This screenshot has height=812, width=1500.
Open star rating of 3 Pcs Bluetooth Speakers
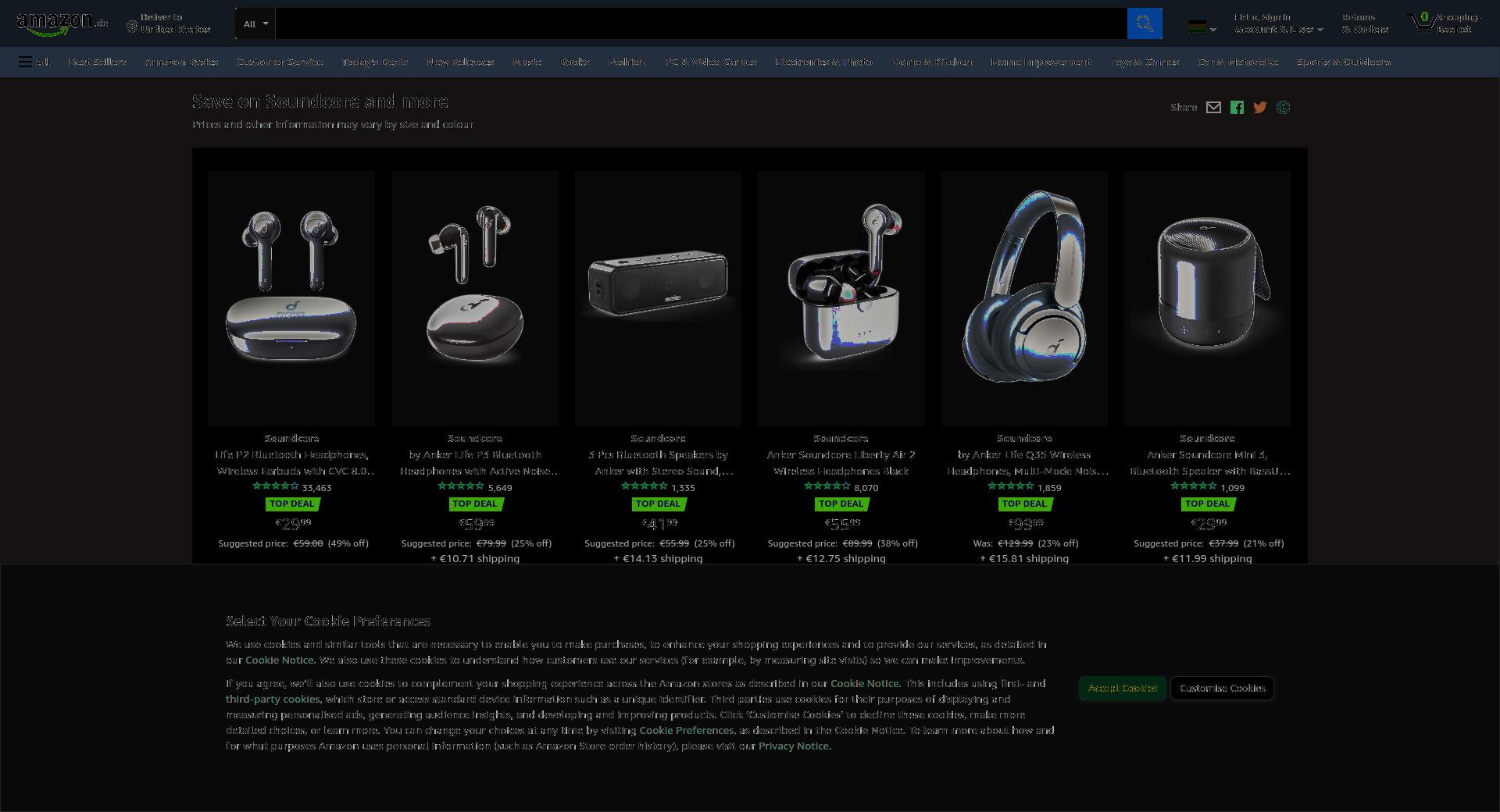[644, 486]
